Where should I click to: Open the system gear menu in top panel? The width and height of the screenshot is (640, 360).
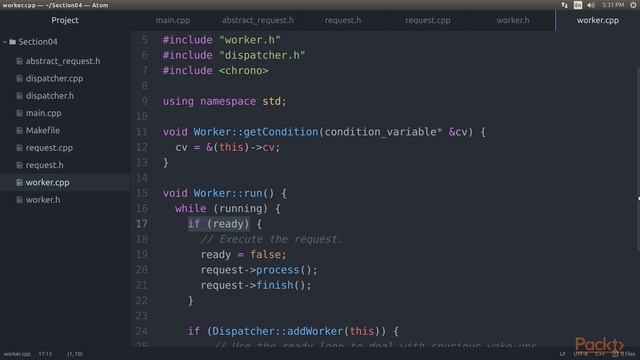pyautogui.click(x=633, y=5)
